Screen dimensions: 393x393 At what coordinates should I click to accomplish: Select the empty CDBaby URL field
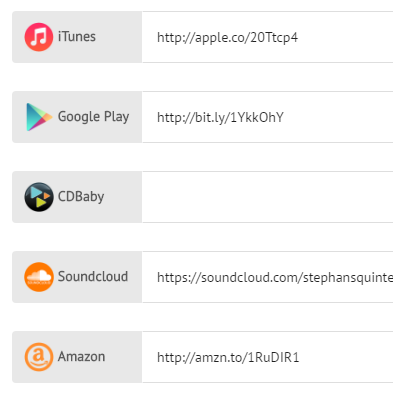tap(267, 197)
